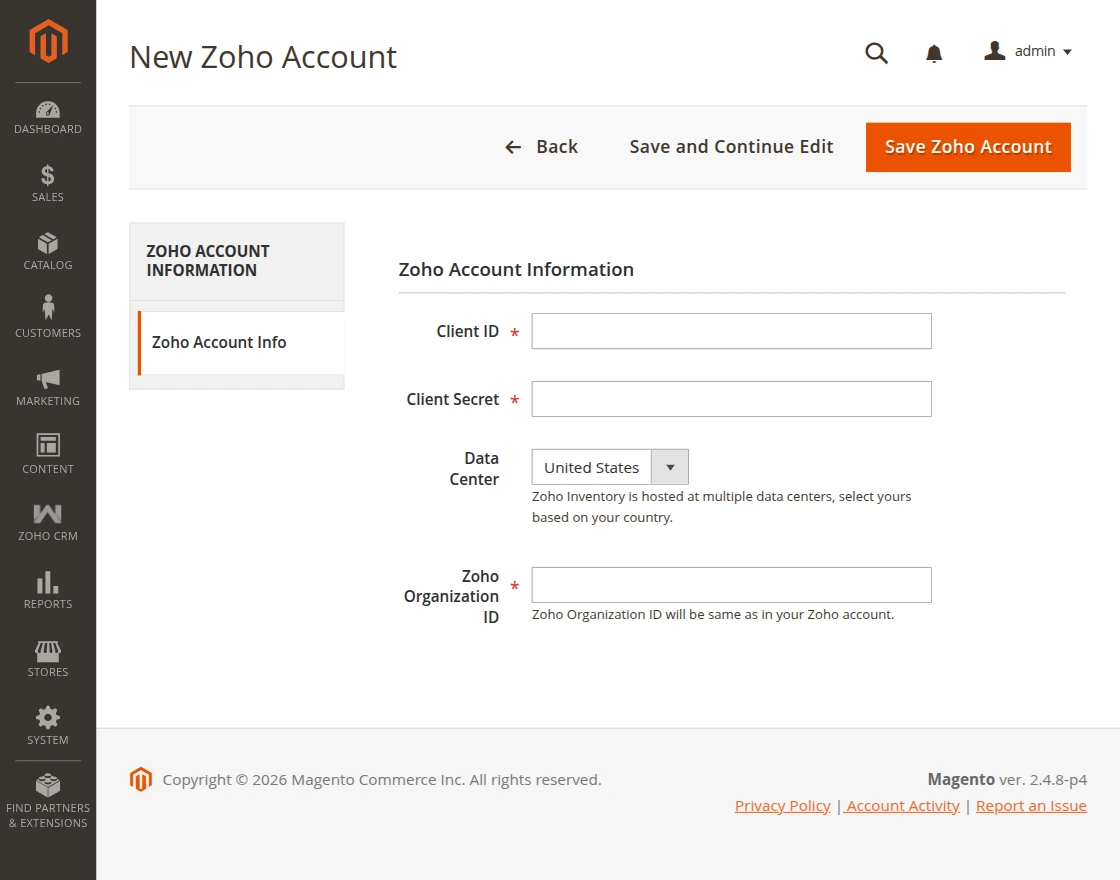Open the Account Activity link

[x=902, y=806]
